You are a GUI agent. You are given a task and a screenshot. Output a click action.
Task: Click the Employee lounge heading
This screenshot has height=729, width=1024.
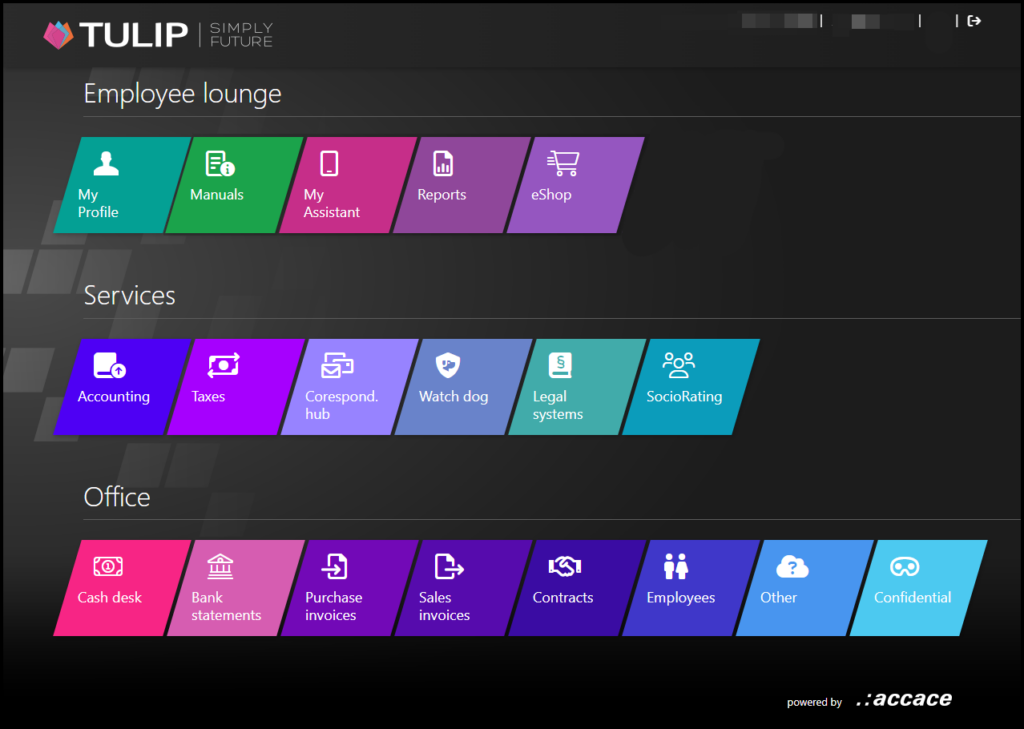182,94
